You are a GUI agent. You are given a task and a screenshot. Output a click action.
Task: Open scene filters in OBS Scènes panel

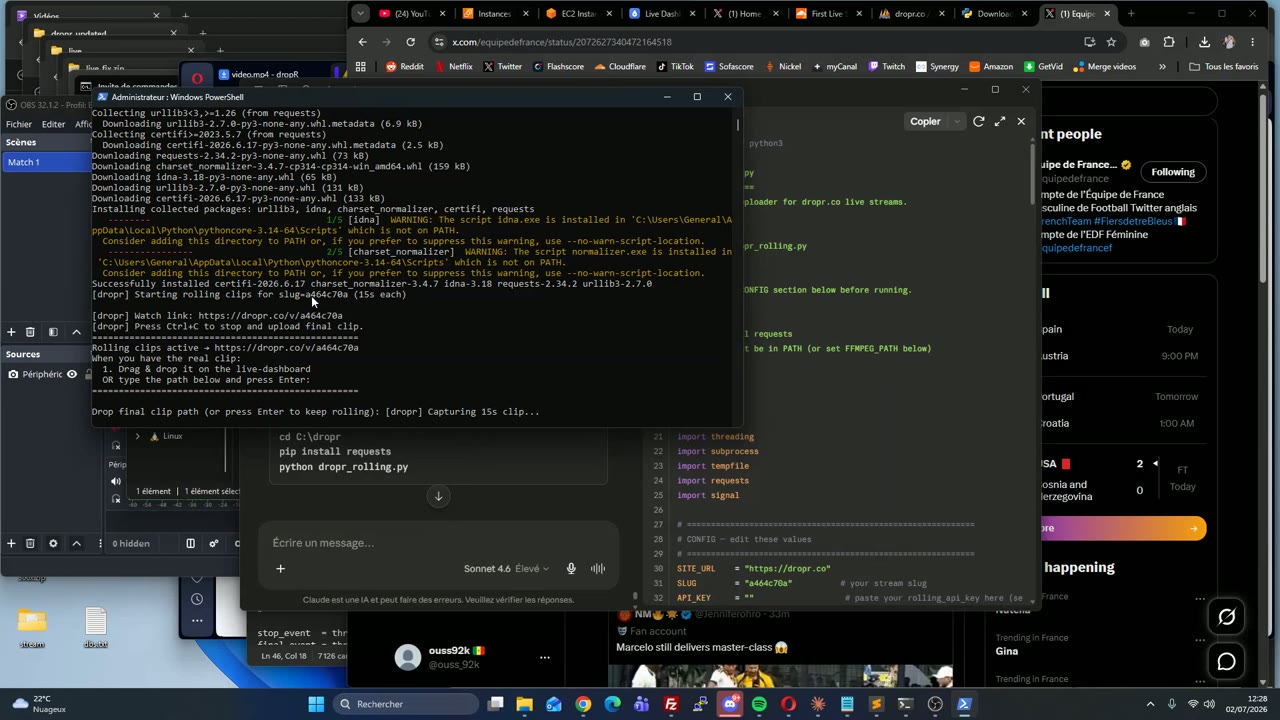(x=53, y=332)
